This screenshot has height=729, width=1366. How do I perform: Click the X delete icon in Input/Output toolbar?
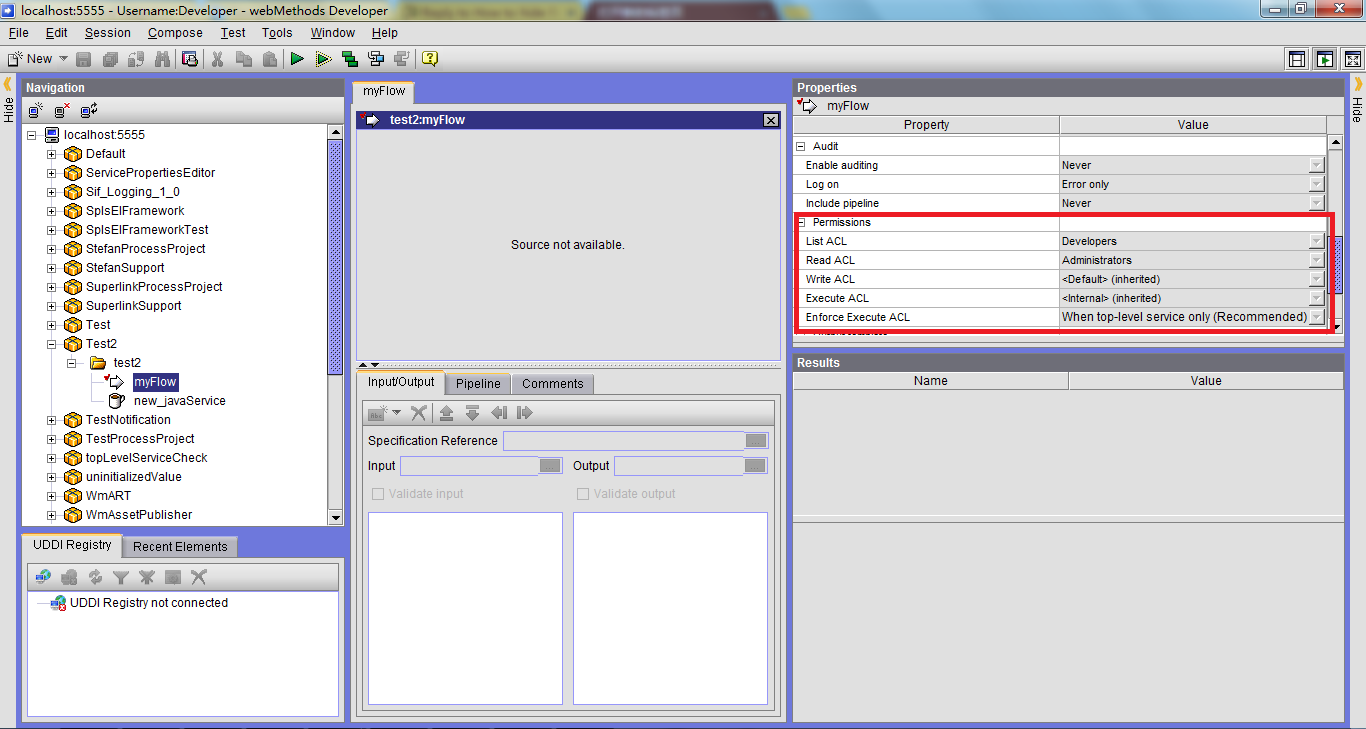click(x=419, y=413)
